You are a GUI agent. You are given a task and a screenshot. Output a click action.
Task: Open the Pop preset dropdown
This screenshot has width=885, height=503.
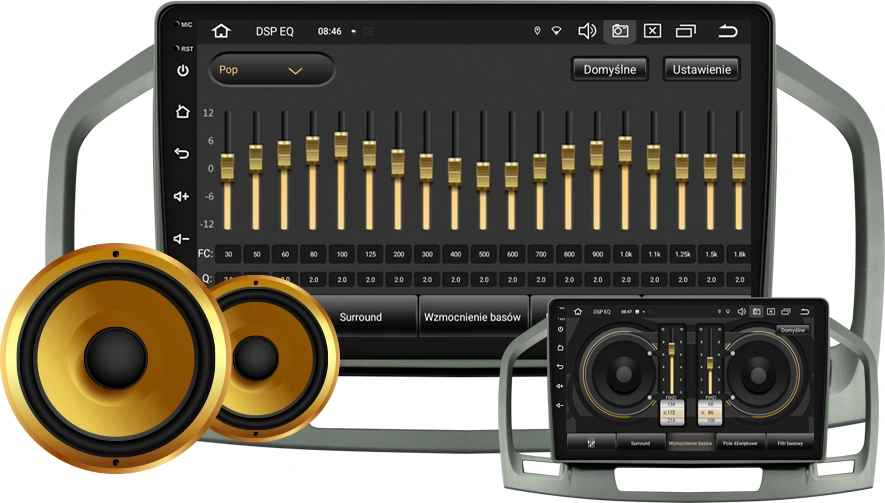click(271, 70)
